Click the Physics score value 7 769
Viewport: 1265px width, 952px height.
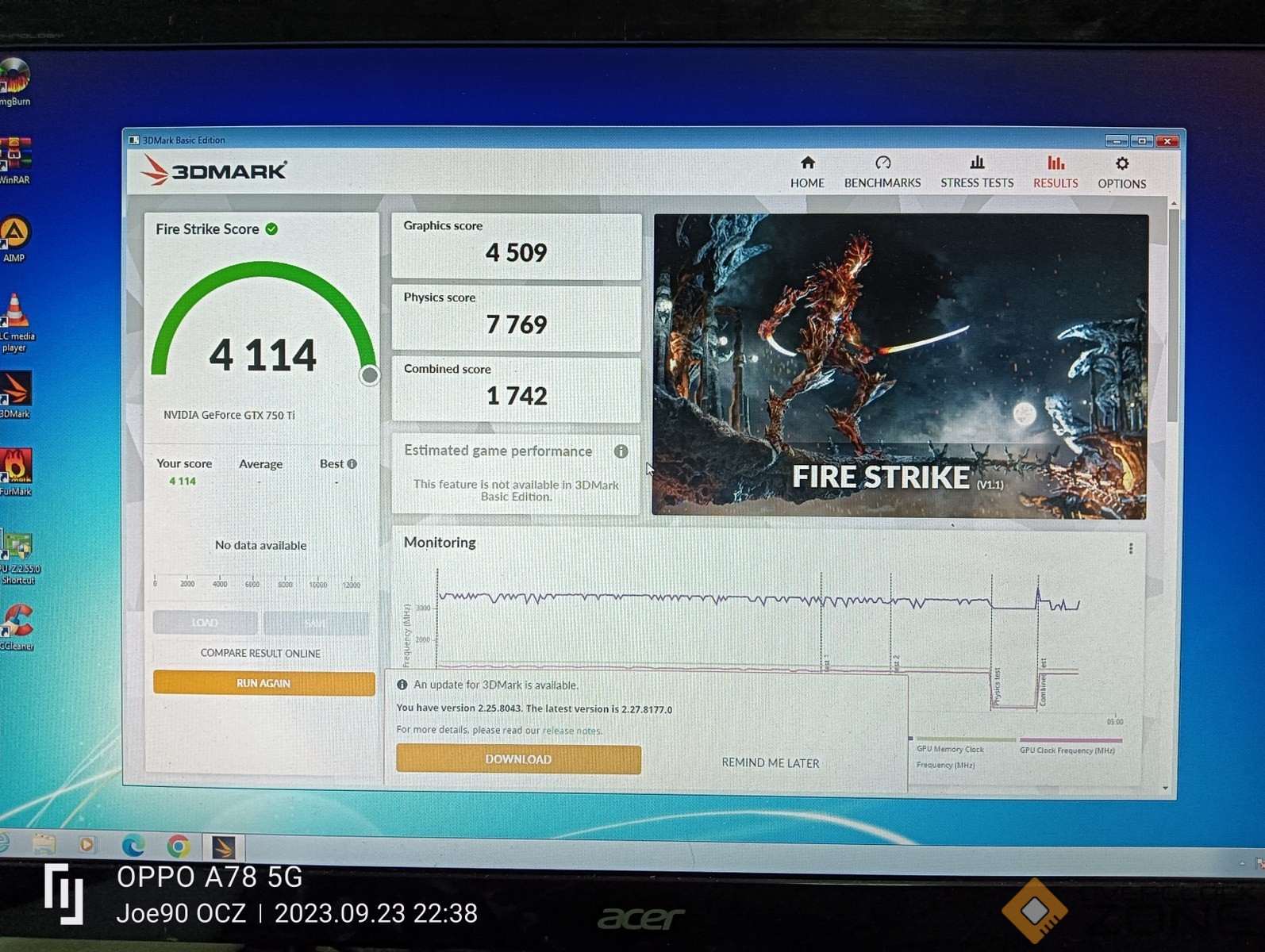[516, 324]
